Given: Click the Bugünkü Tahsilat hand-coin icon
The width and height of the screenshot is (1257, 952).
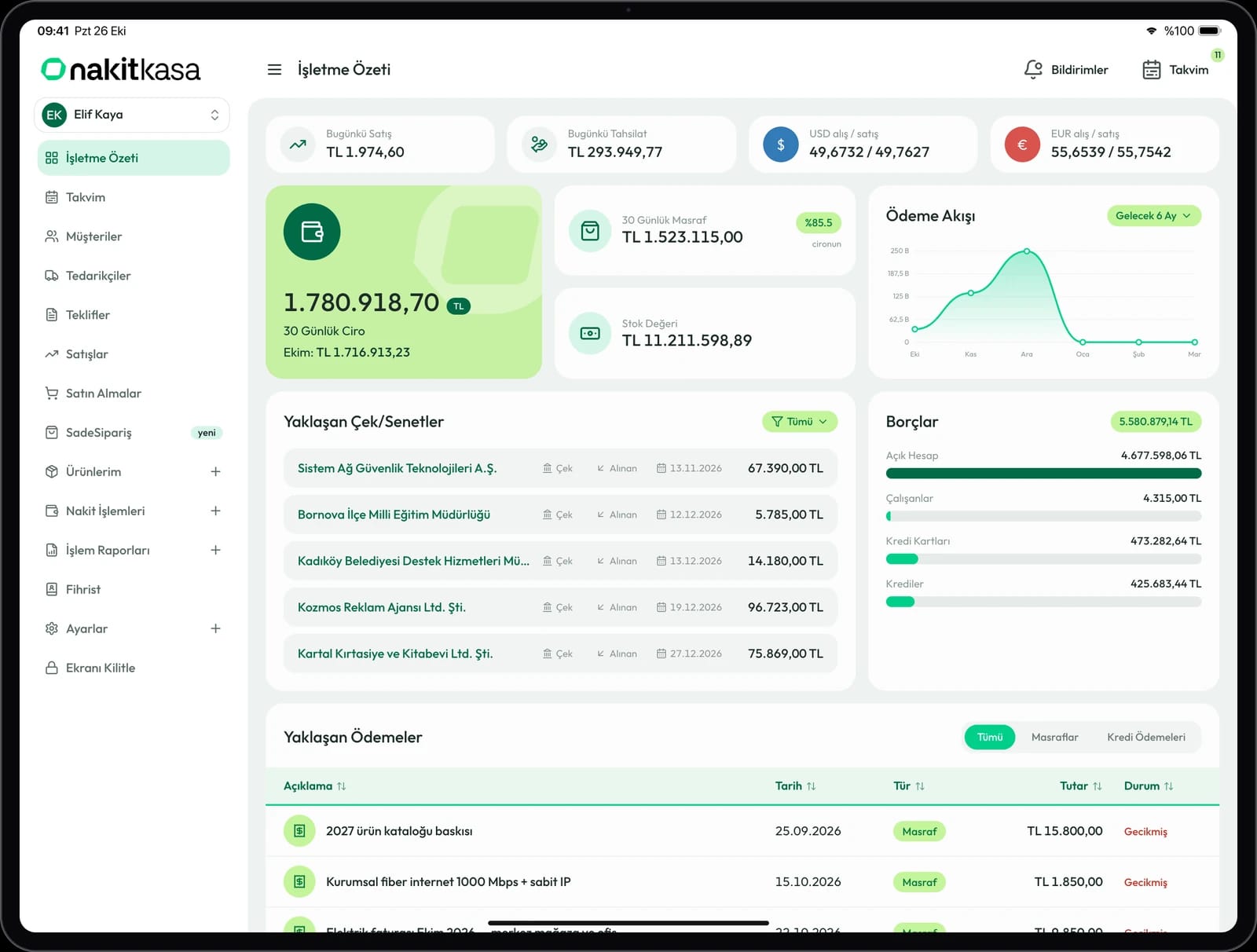Looking at the screenshot, I should pos(539,145).
